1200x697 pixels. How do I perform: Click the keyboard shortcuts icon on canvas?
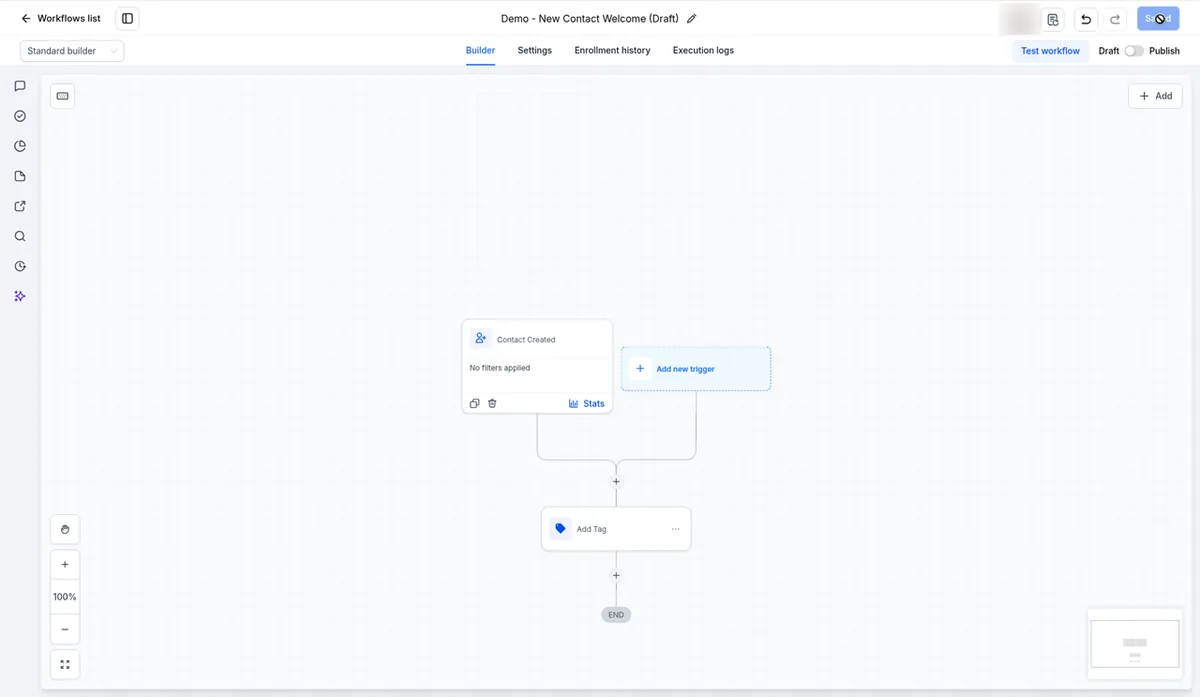62,96
